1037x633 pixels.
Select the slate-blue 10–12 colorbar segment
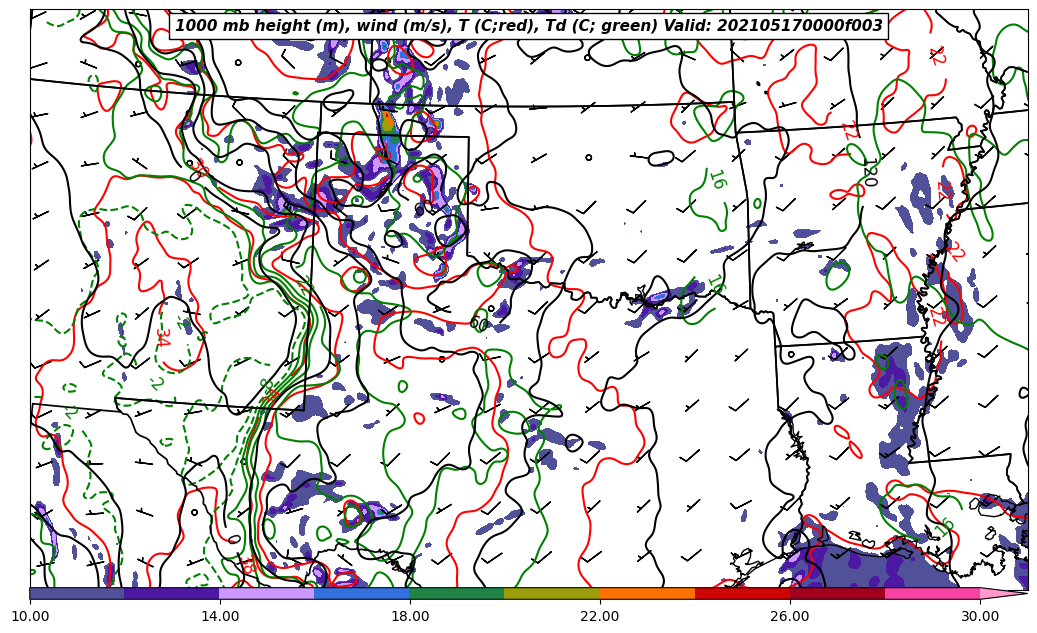click(x=77, y=593)
